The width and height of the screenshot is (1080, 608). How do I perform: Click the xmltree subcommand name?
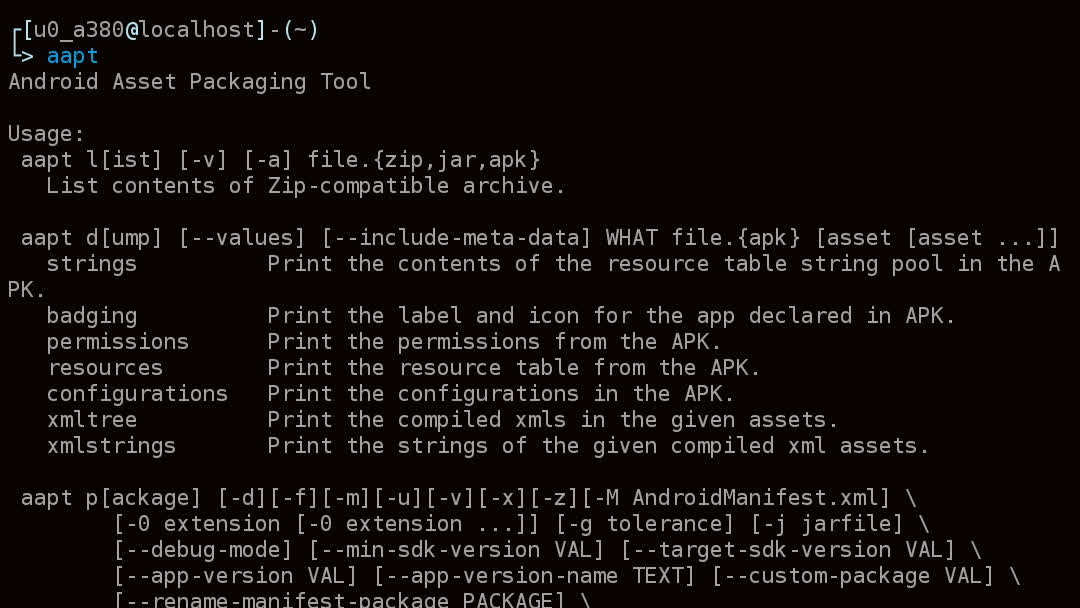[92, 420]
